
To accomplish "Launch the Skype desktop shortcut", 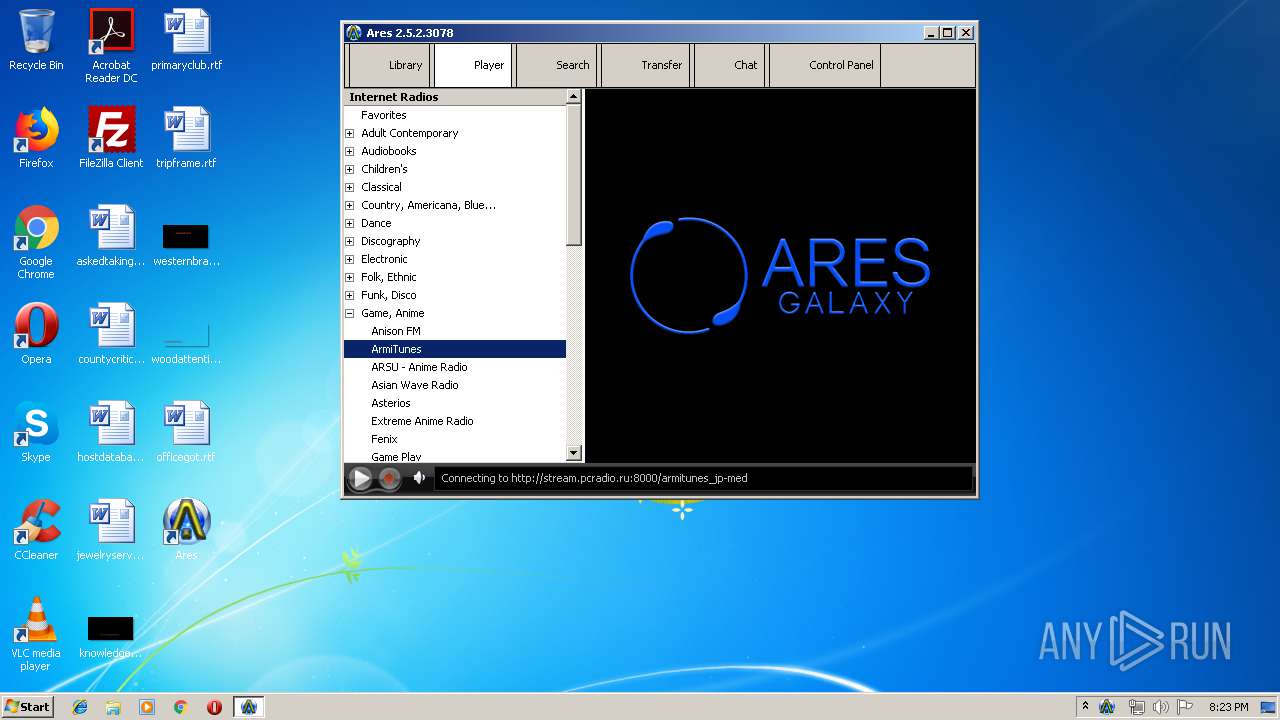I will [x=36, y=432].
